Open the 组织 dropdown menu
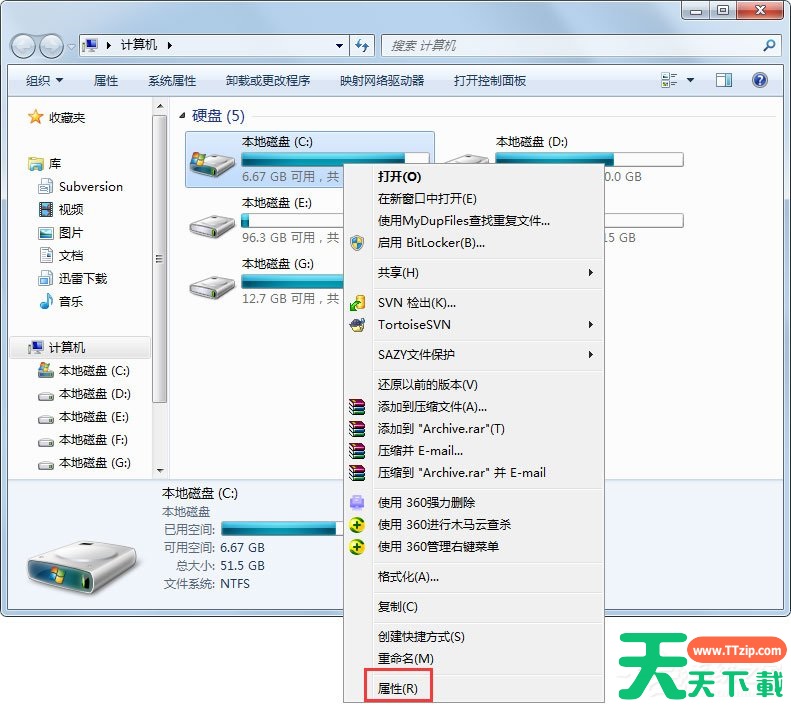 point(44,81)
